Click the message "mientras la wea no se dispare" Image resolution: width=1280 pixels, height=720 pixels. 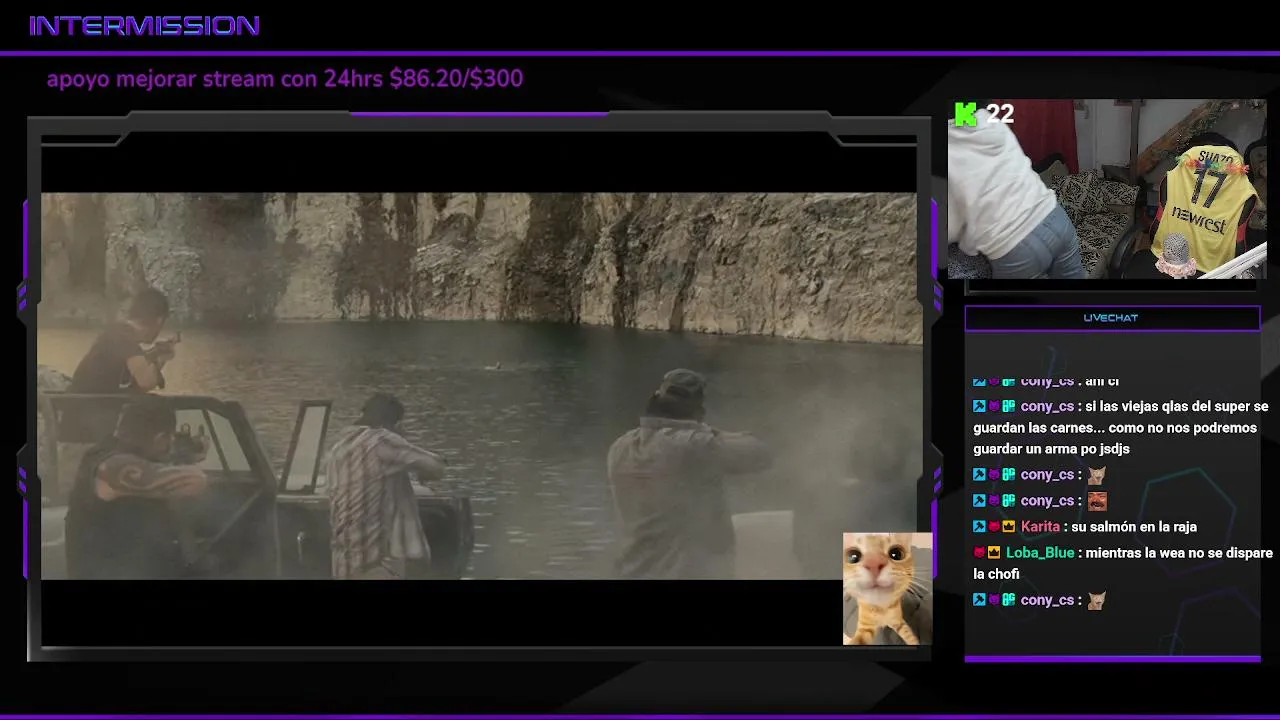point(1179,553)
